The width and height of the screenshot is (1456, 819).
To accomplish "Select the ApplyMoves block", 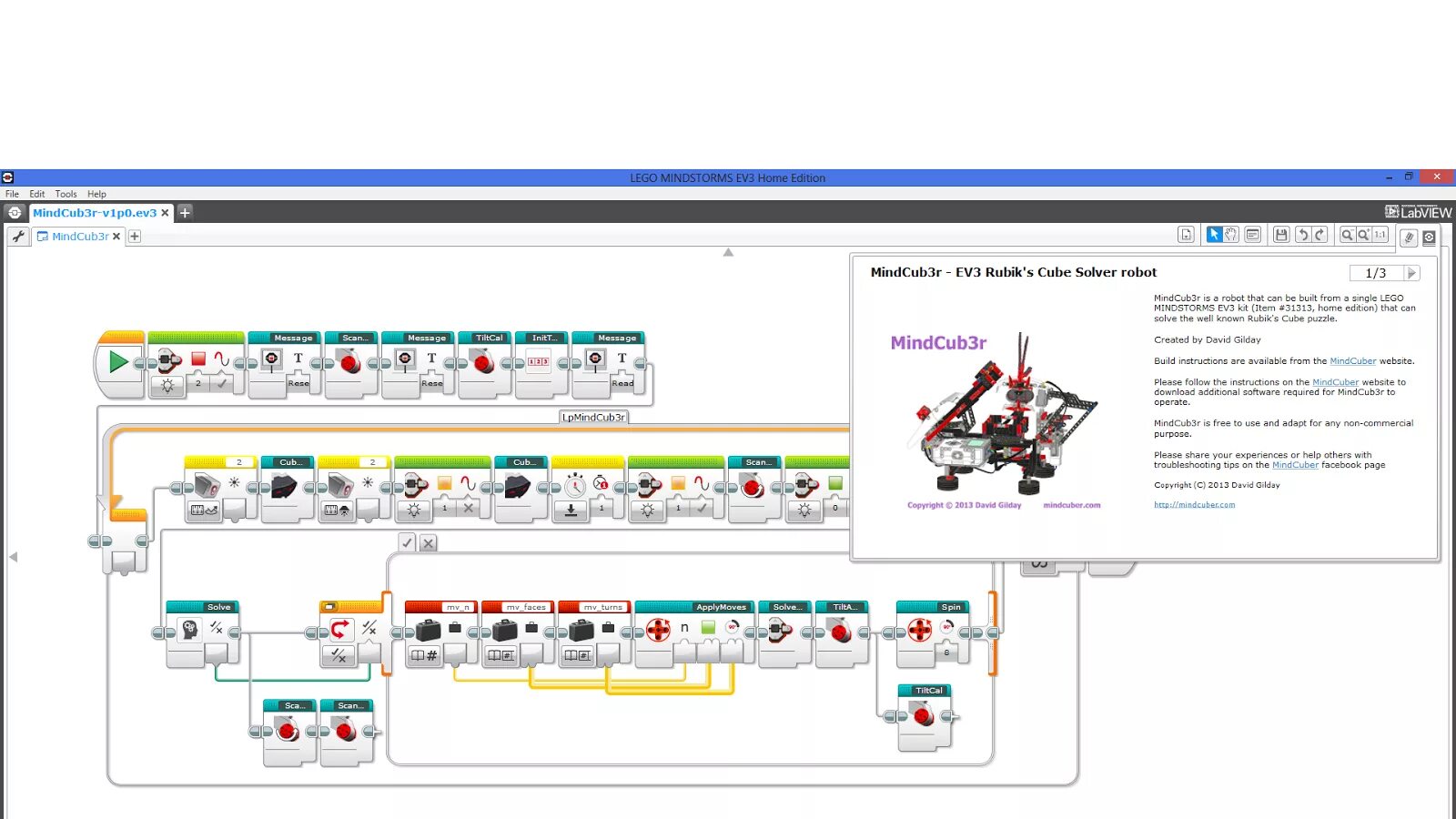I will tap(693, 634).
